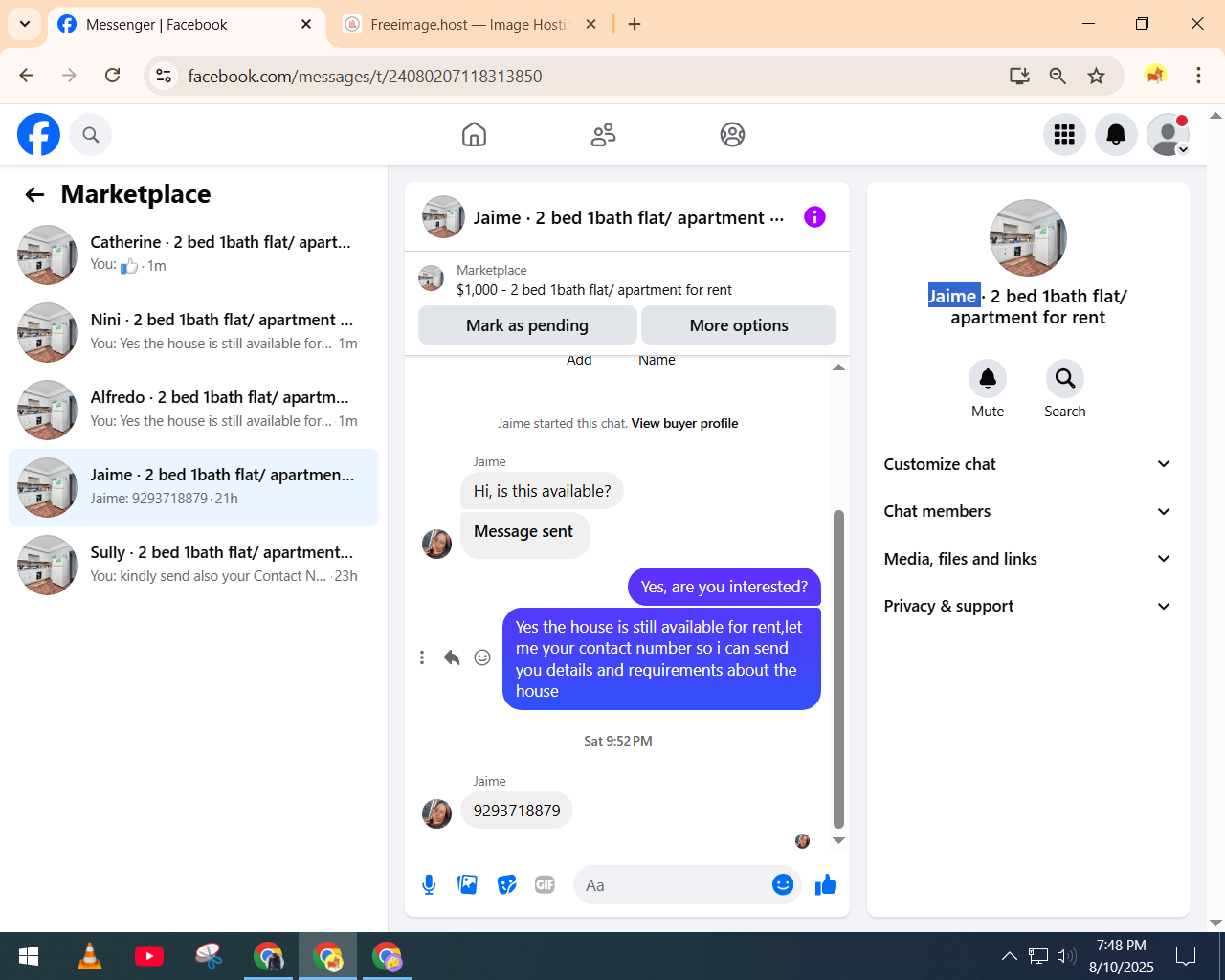Launch VLC from taskbar
Image resolution: width=1225 pixels, height=980 pixels.
(90, 956)
